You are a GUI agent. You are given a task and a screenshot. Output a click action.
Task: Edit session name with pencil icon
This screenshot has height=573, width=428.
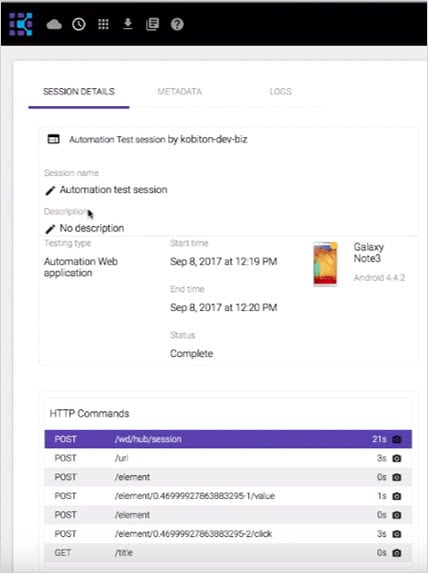50,190
